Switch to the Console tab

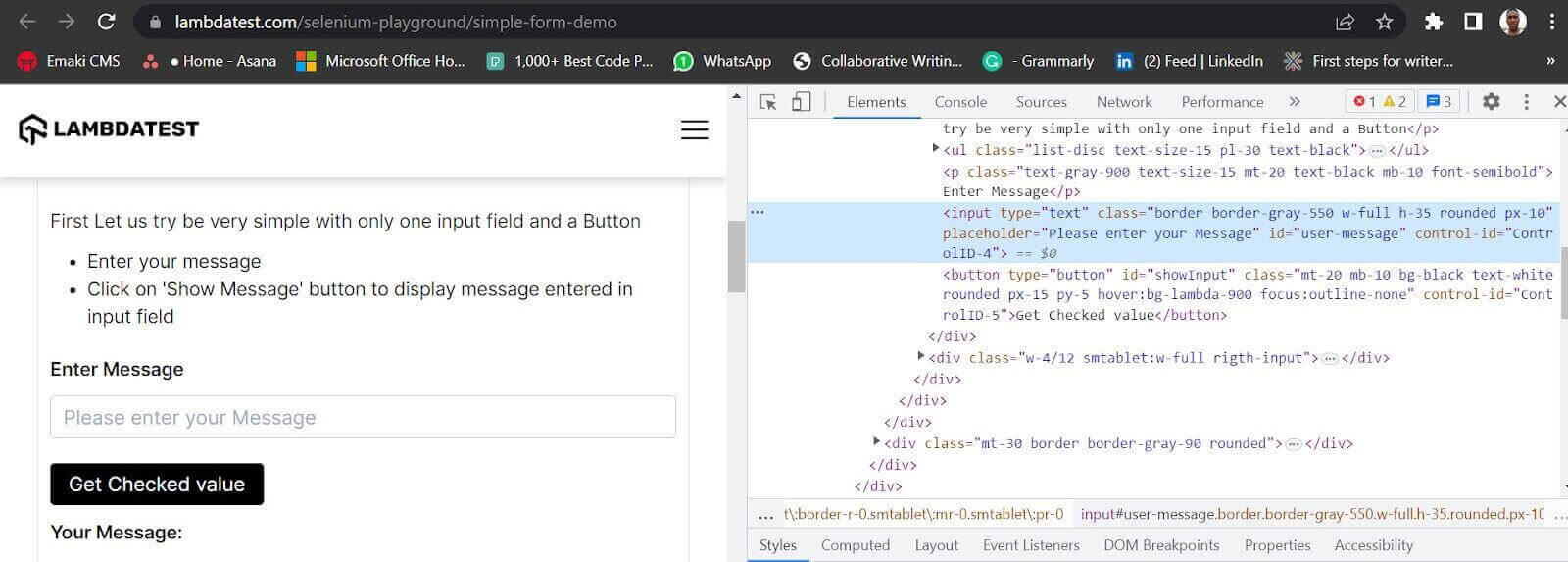(x=960, y=102)
